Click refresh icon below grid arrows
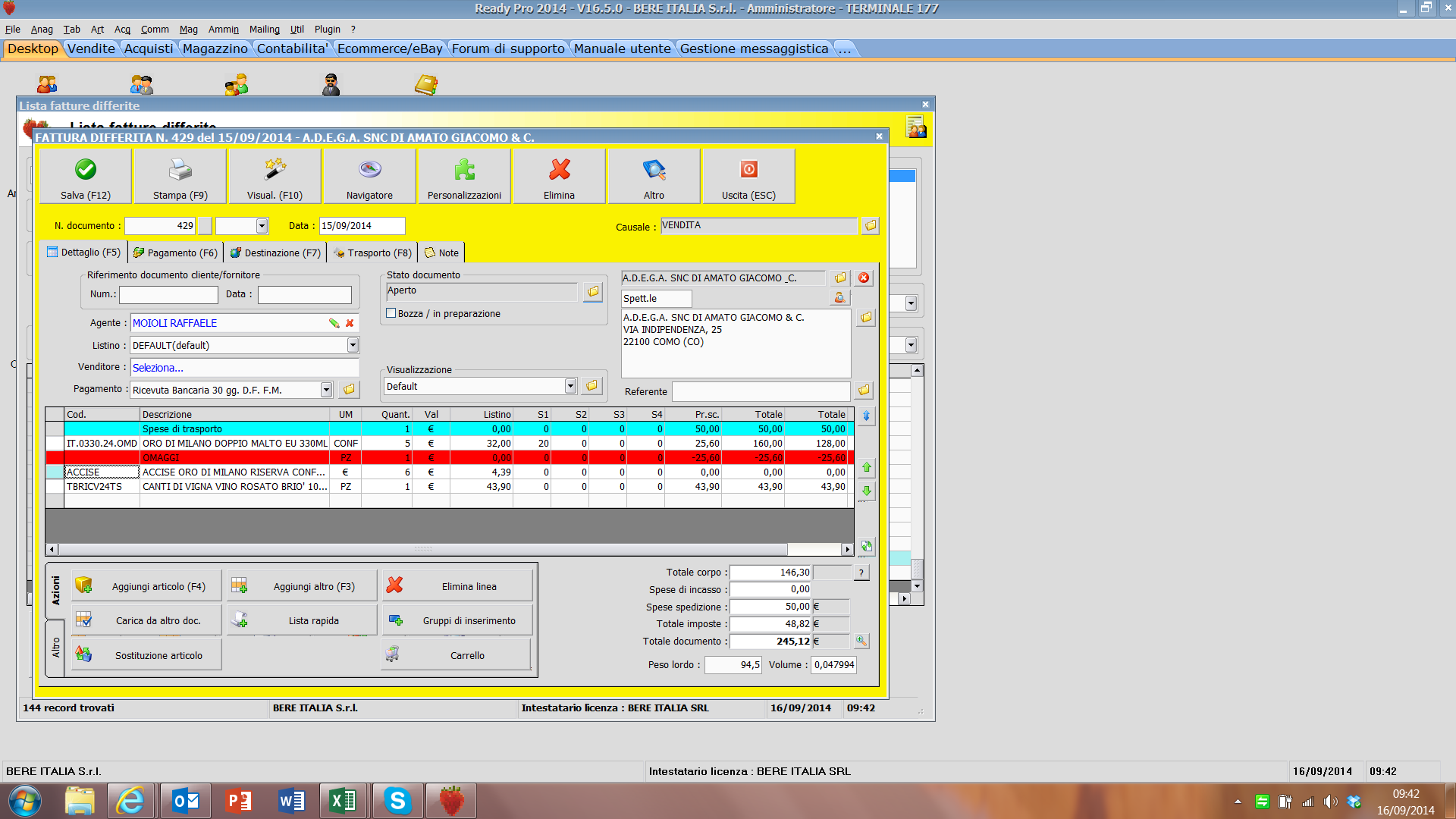This screenshot has height=819, width=1456. click(x=866, y=546)
